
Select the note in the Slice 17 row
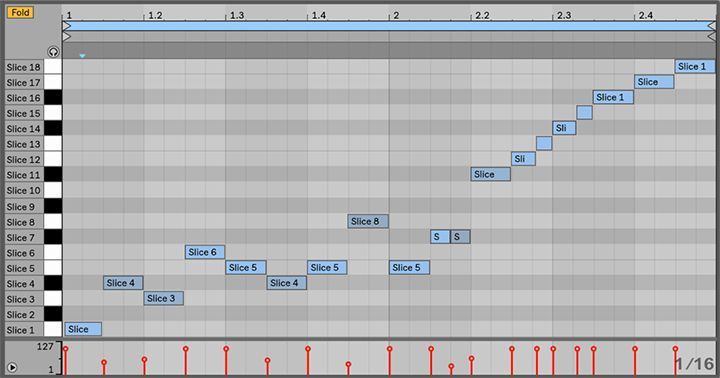(x=654, y=82)
